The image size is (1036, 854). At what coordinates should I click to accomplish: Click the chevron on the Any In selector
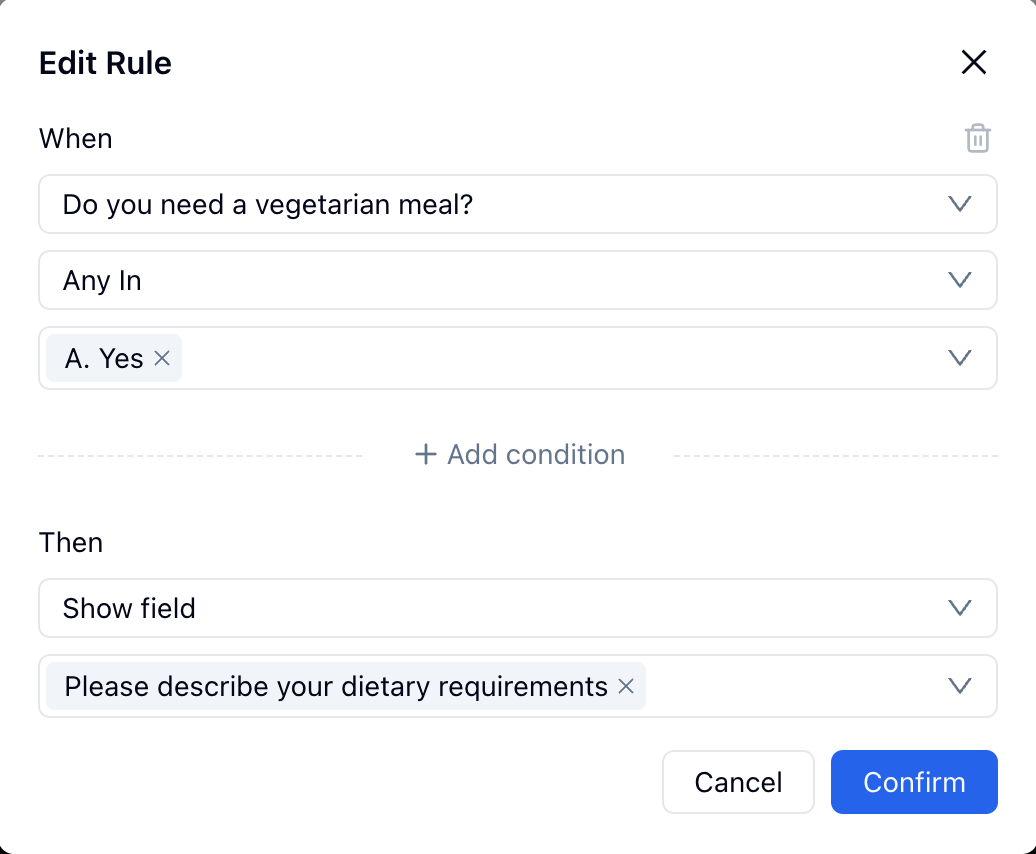959,280
